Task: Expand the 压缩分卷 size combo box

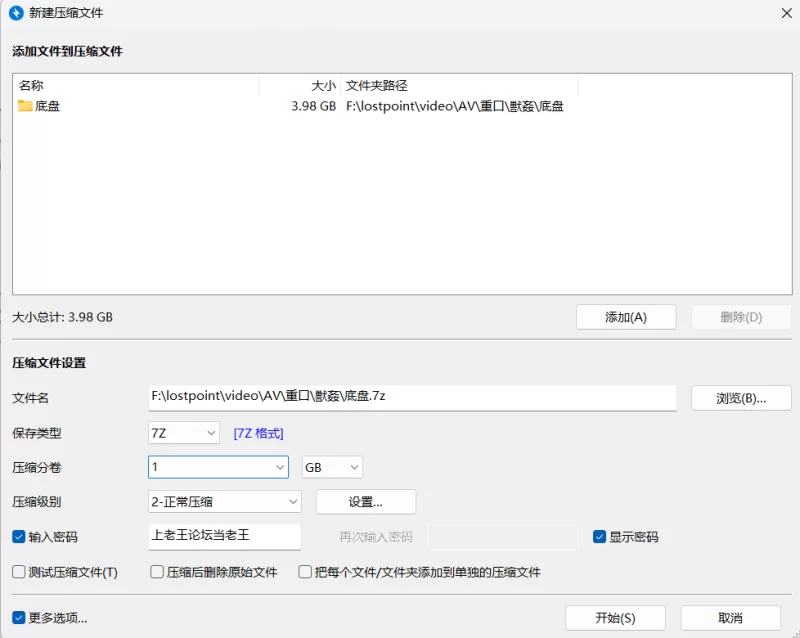Action: coord(218,467)
